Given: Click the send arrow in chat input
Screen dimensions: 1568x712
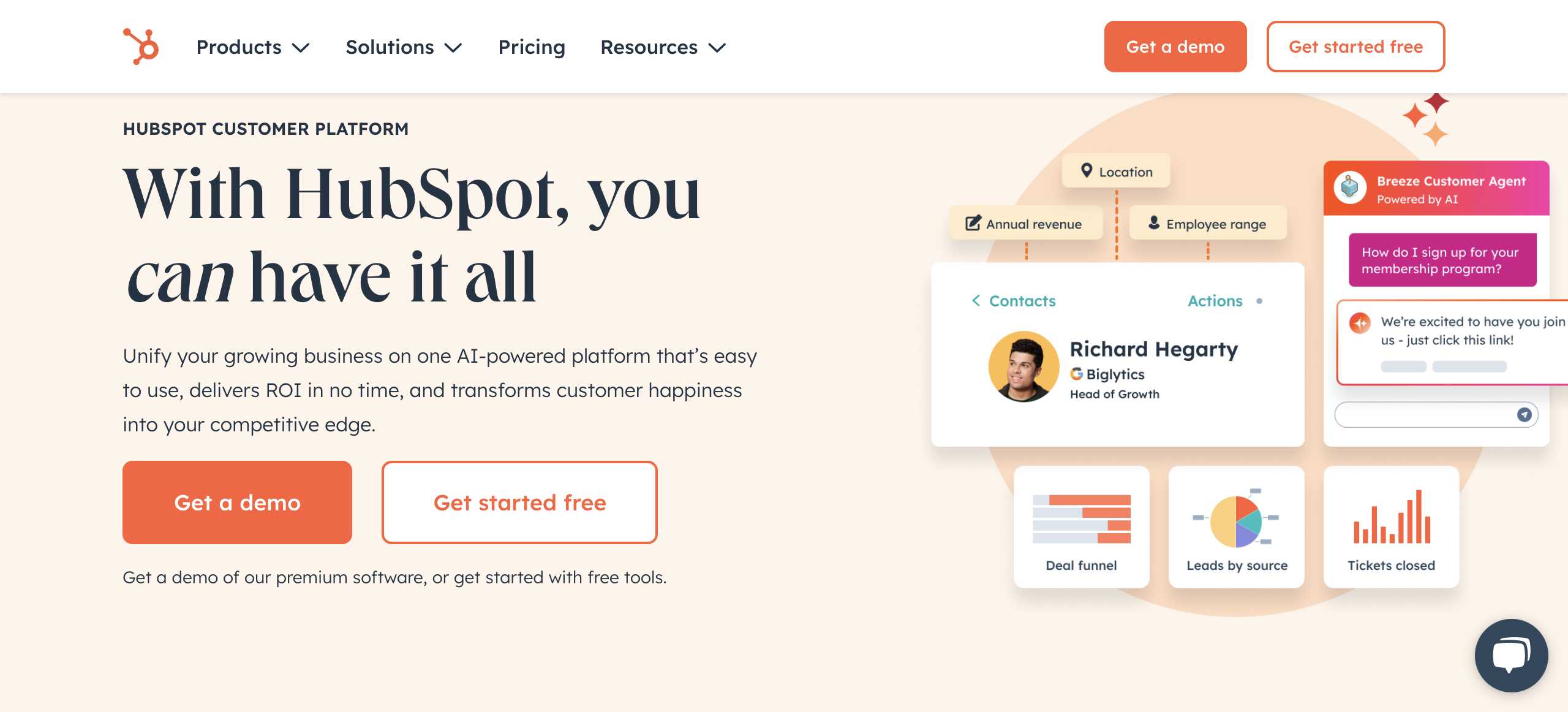Looking at the screenshot, I should pyautogui.click(x=1524, y=415).
